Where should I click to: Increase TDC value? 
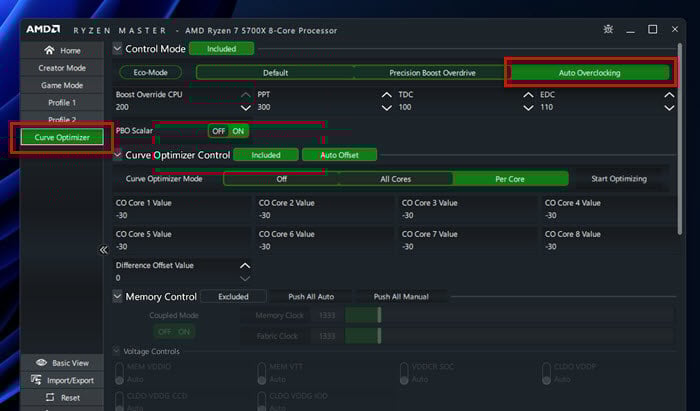[528, 95]
